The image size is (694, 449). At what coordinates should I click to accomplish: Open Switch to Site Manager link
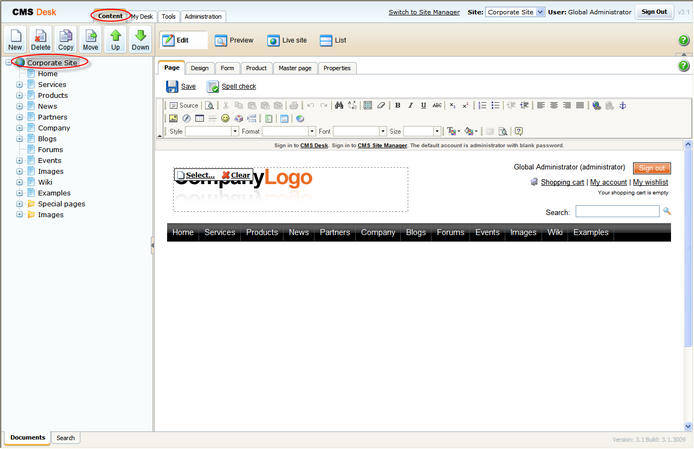pos(424,12)
